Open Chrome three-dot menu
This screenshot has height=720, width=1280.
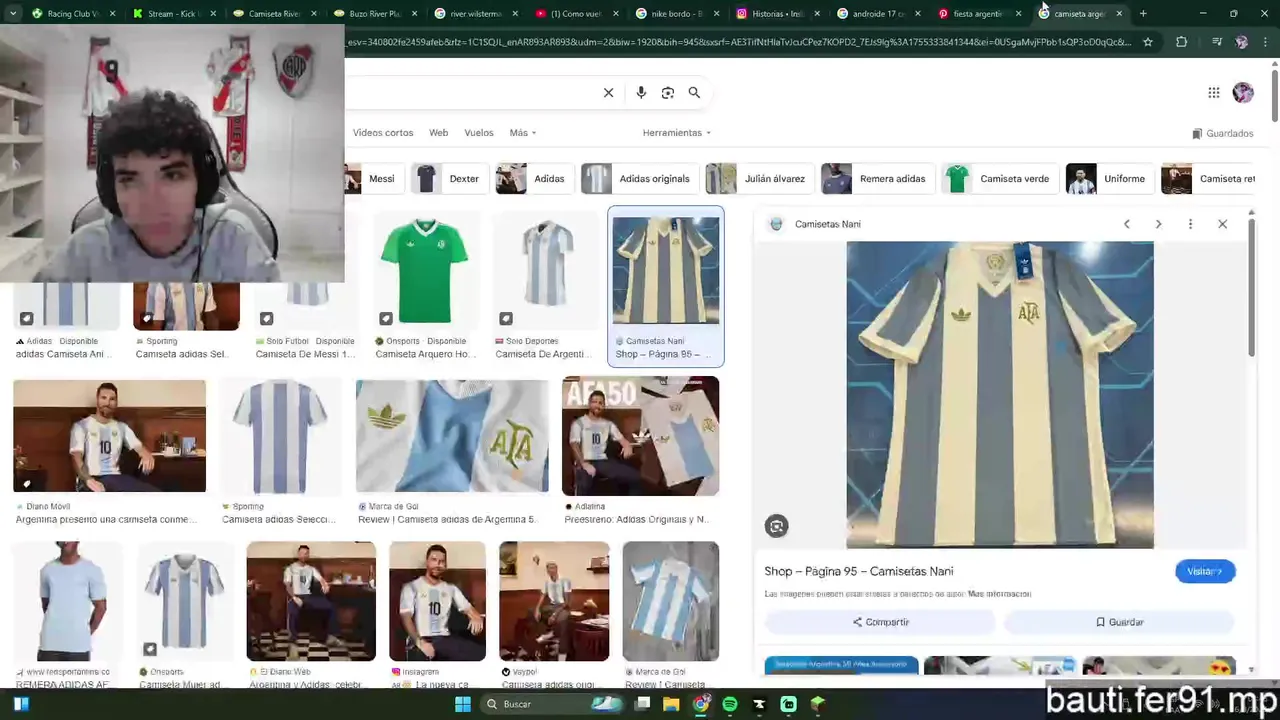tap(1265, 42)
